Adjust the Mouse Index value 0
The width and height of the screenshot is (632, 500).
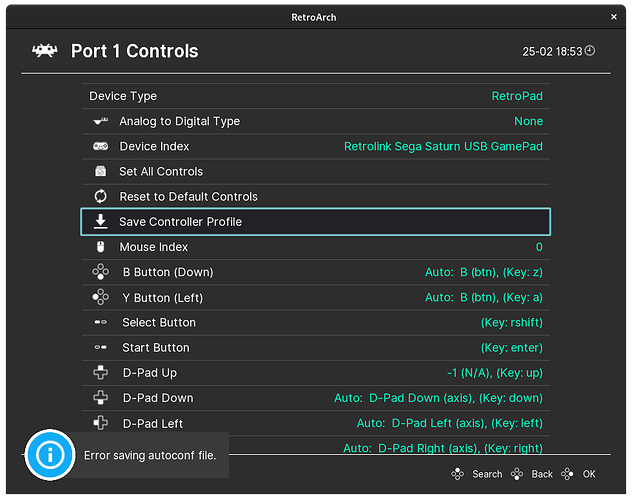coord(539,247)
